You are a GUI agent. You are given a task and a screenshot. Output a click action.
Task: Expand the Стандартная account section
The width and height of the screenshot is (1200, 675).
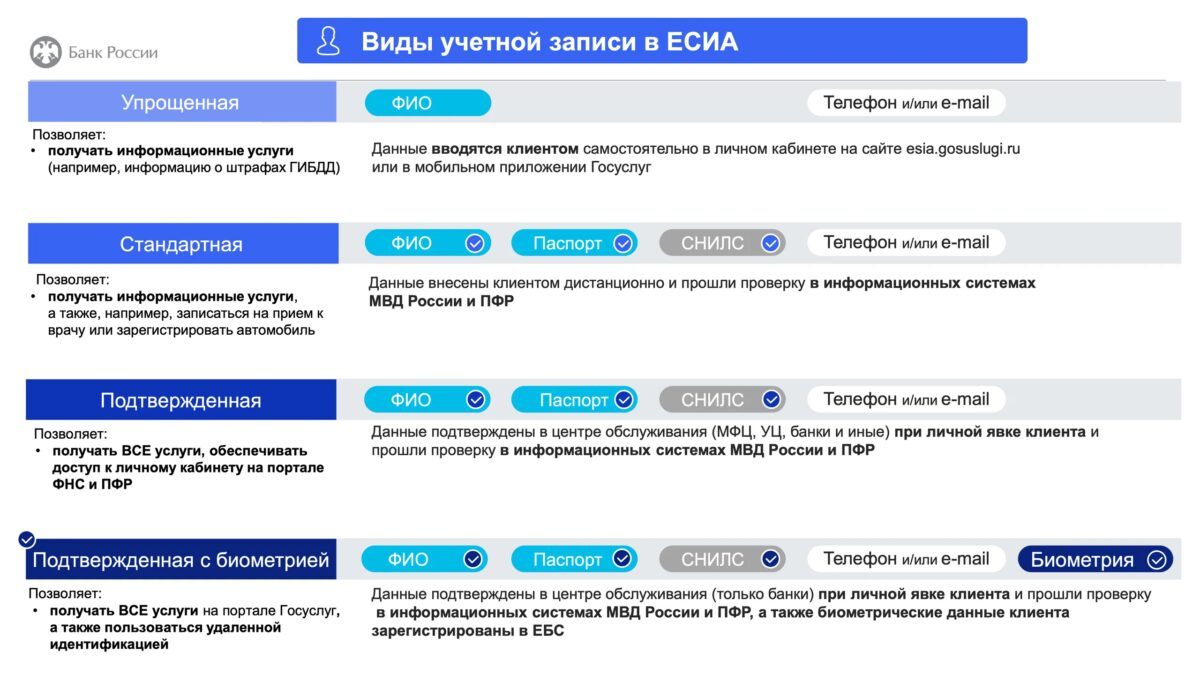(182, 242)
